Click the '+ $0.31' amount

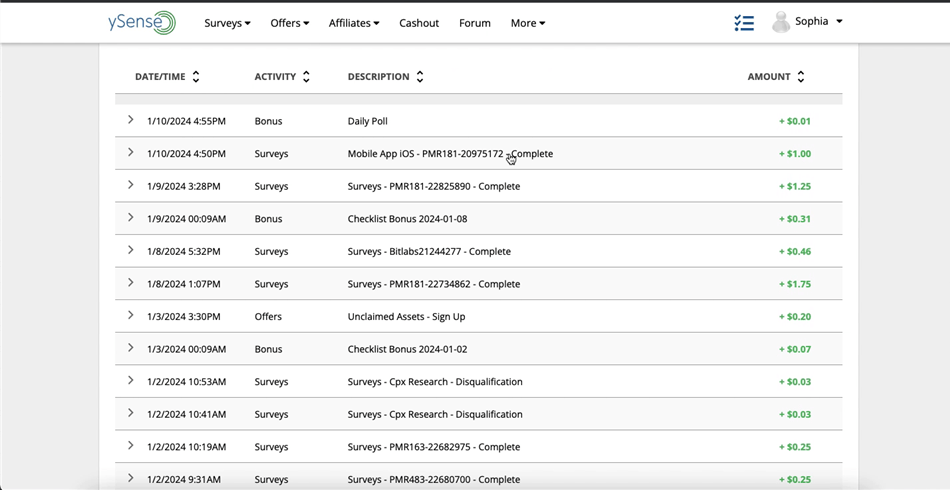tap(795, 219)
